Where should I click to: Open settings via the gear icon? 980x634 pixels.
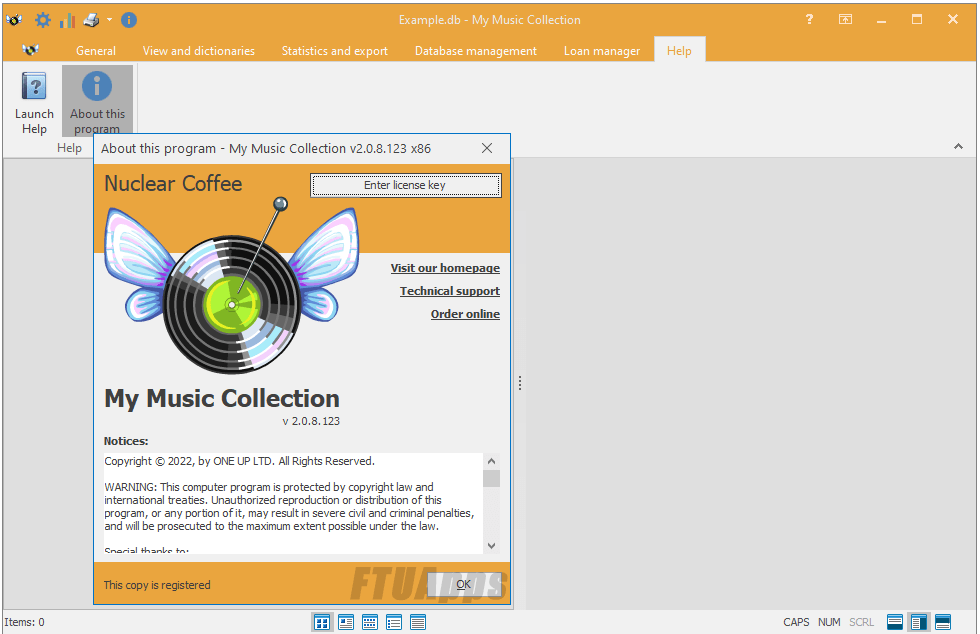42,20
